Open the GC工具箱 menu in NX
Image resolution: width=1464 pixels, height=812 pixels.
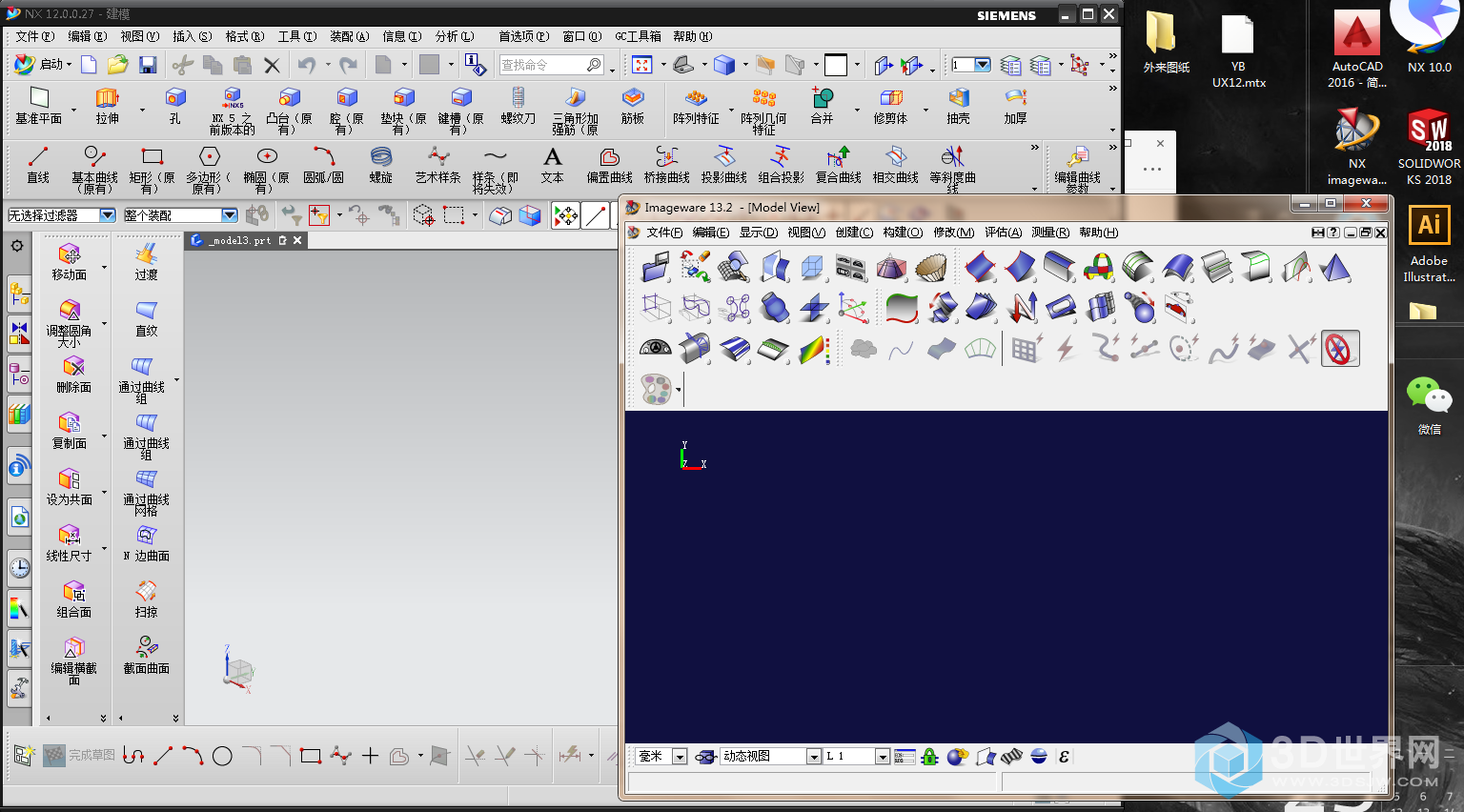pyautogui.click(x=638, y=36)
